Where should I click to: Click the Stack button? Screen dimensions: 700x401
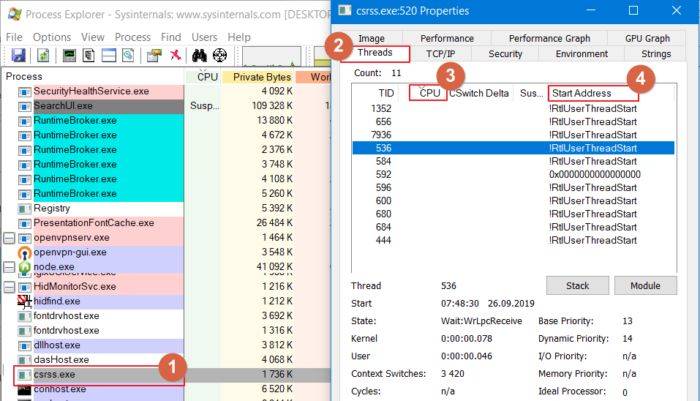[x=577, y=286]
